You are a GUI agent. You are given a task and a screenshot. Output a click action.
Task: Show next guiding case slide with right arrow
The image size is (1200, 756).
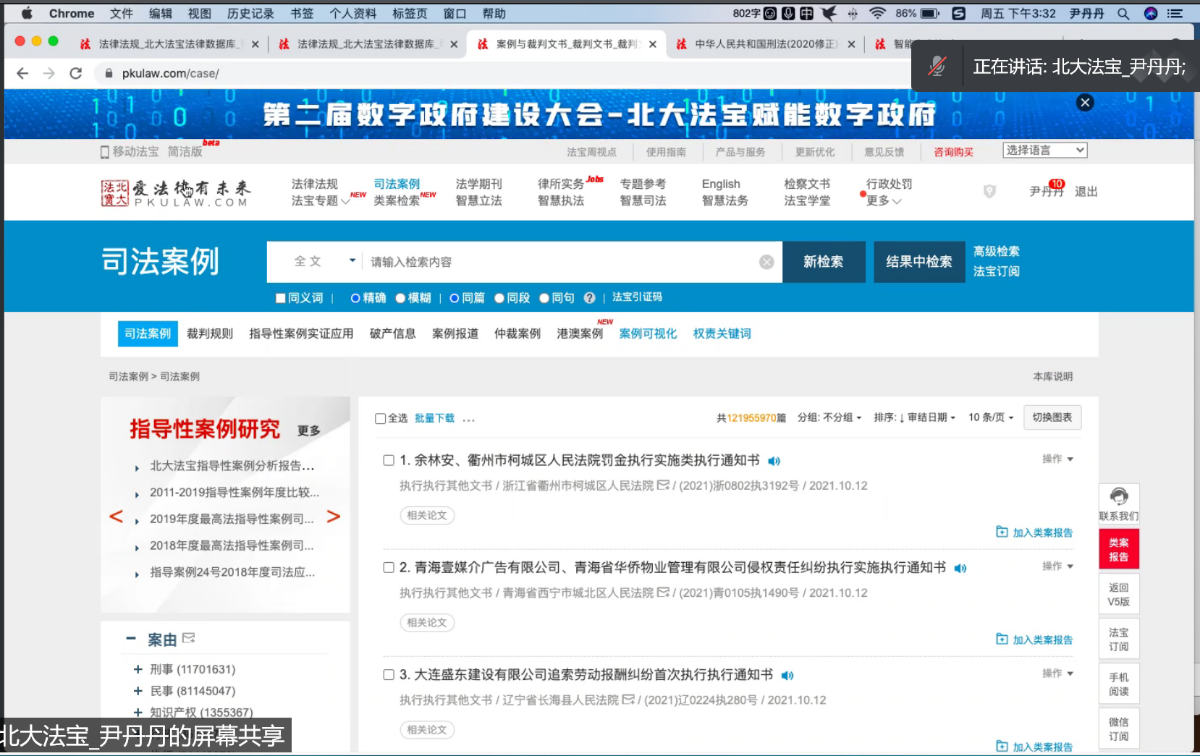point(333,517)
